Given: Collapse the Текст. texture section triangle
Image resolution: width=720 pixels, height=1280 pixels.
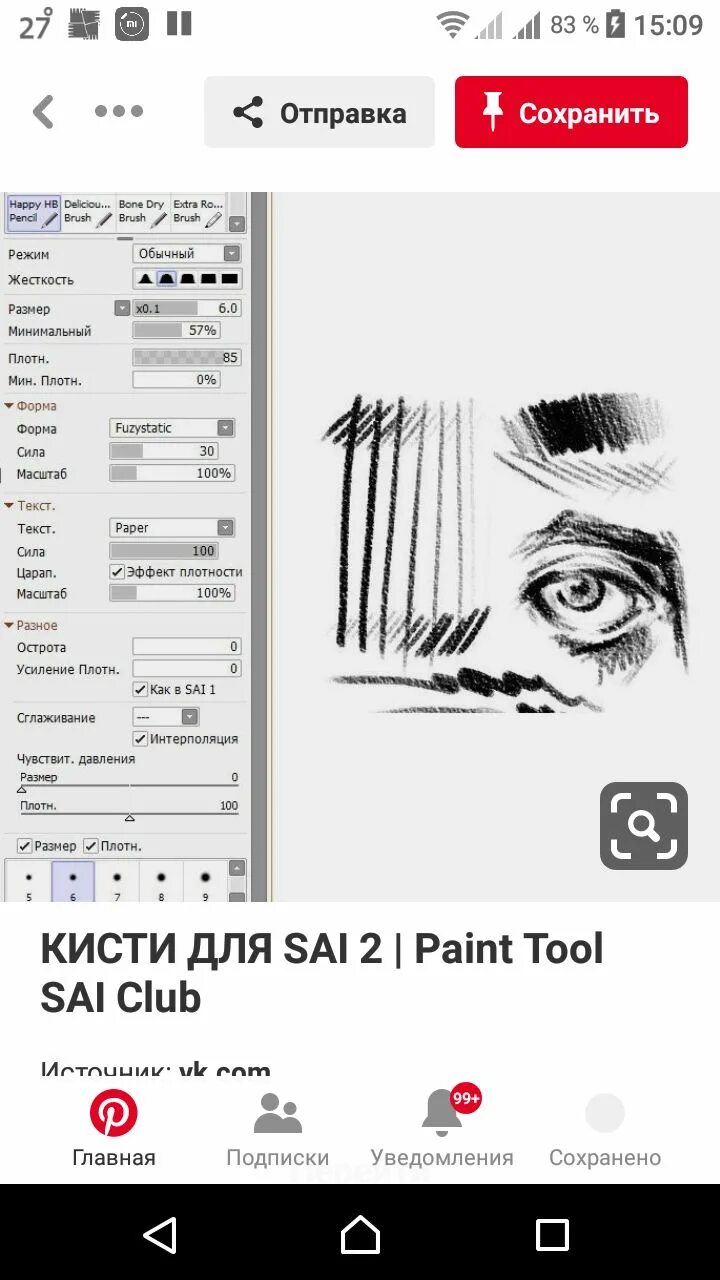Looking at the screenshot, I should coord(10,506).
